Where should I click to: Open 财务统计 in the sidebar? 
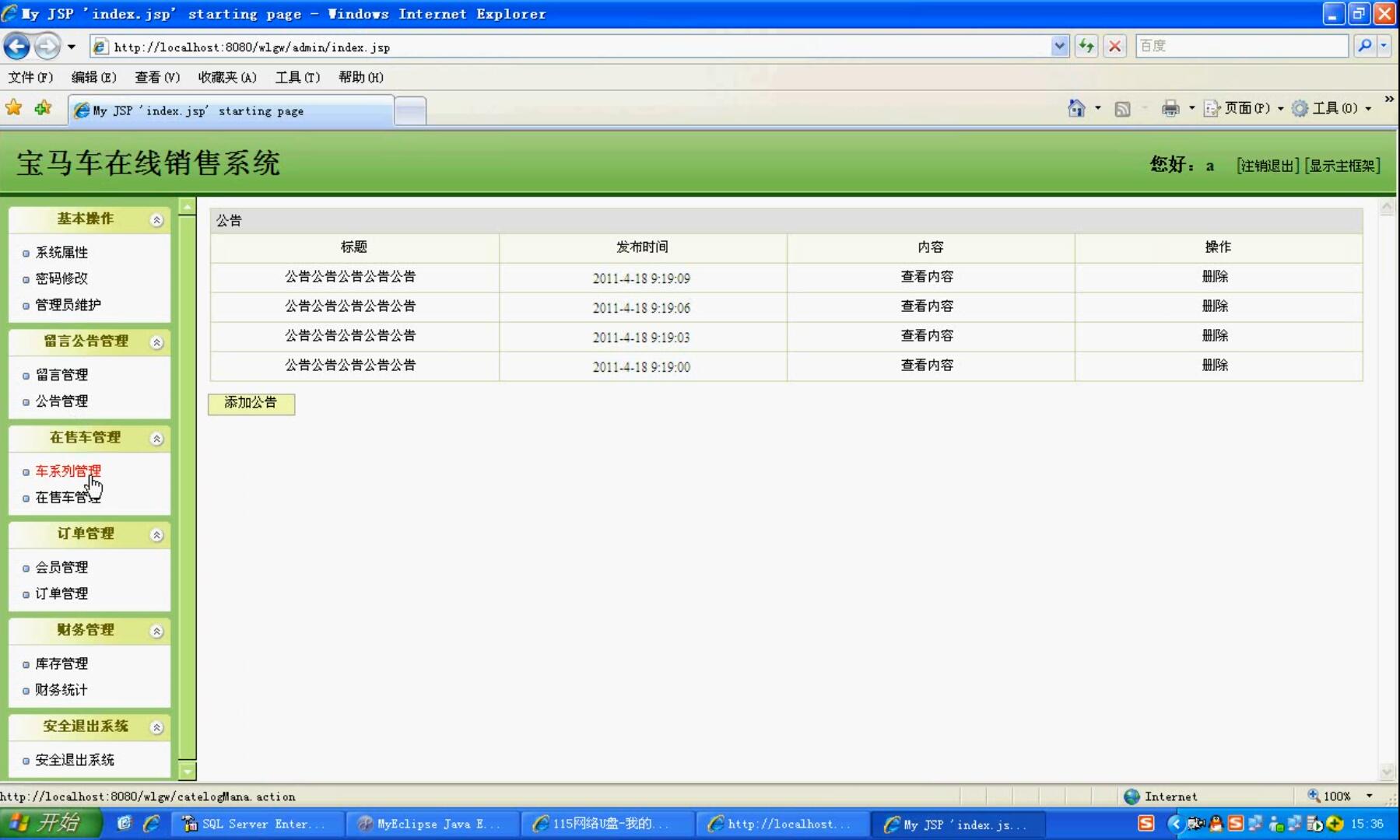[x=61, y=690]
